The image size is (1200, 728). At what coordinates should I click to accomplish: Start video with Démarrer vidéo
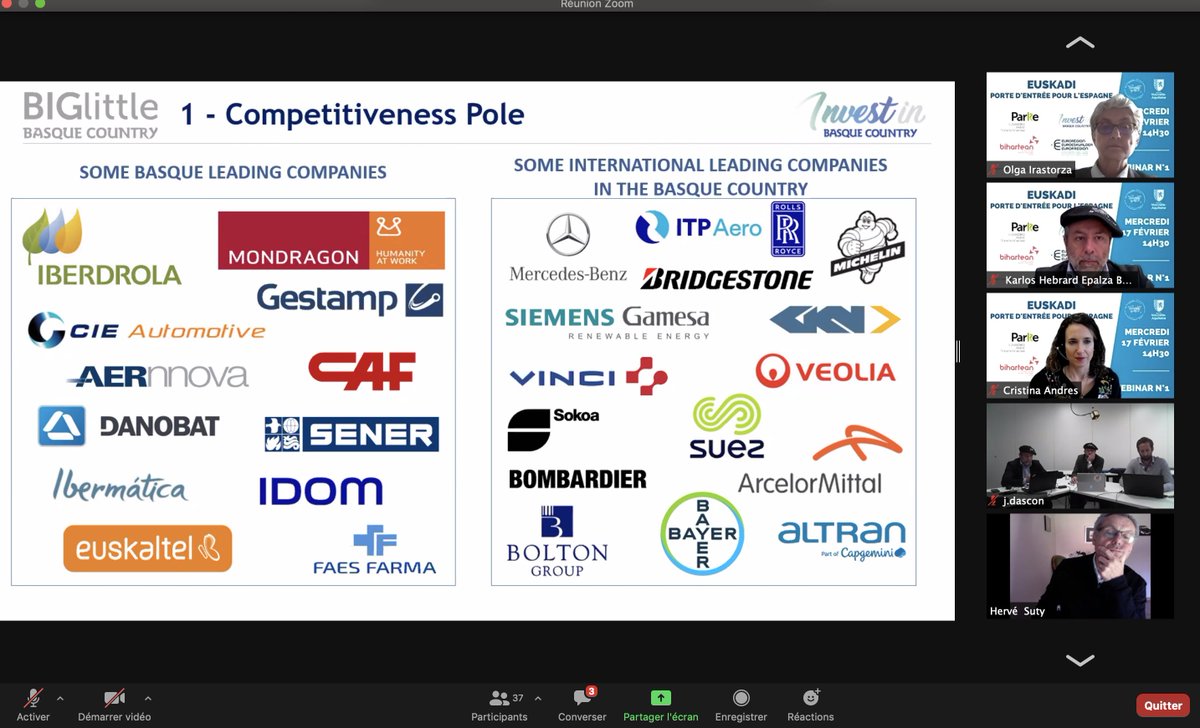115,704
